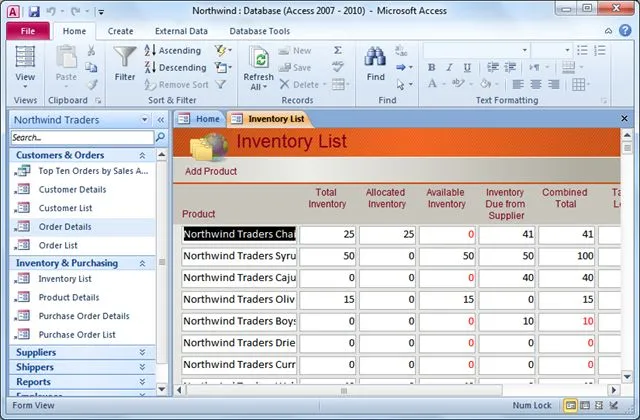Align text right

[x=553, y=84]
